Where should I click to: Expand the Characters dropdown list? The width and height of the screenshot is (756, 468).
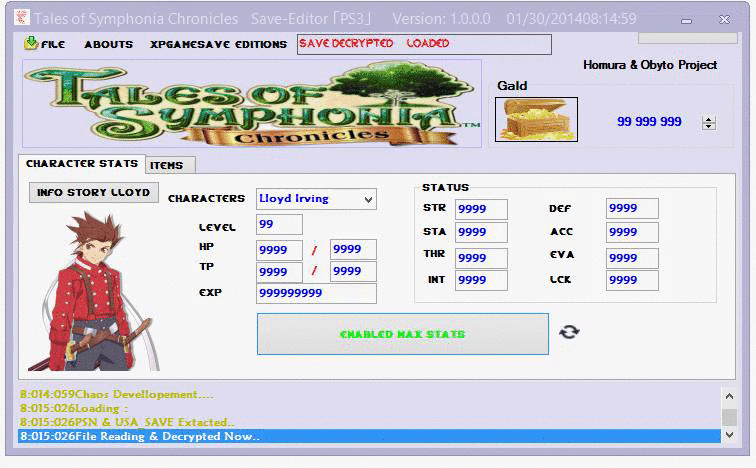point(368,199)
